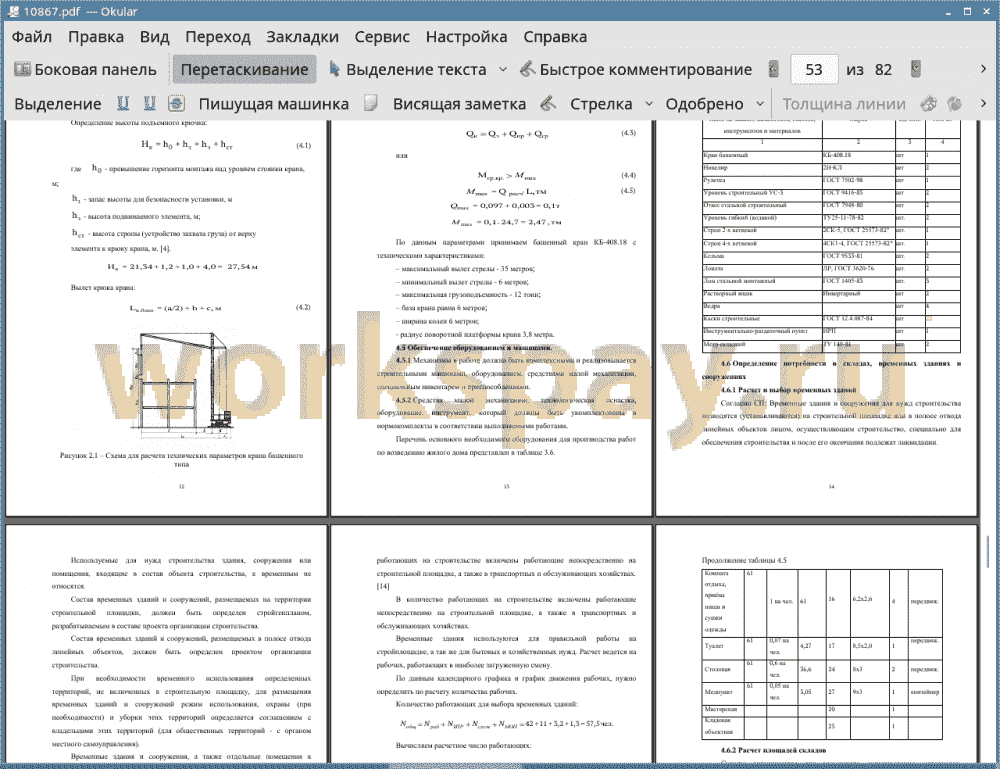
Task: Expand annotation toolbar overflow chevron
Action: 983,103
